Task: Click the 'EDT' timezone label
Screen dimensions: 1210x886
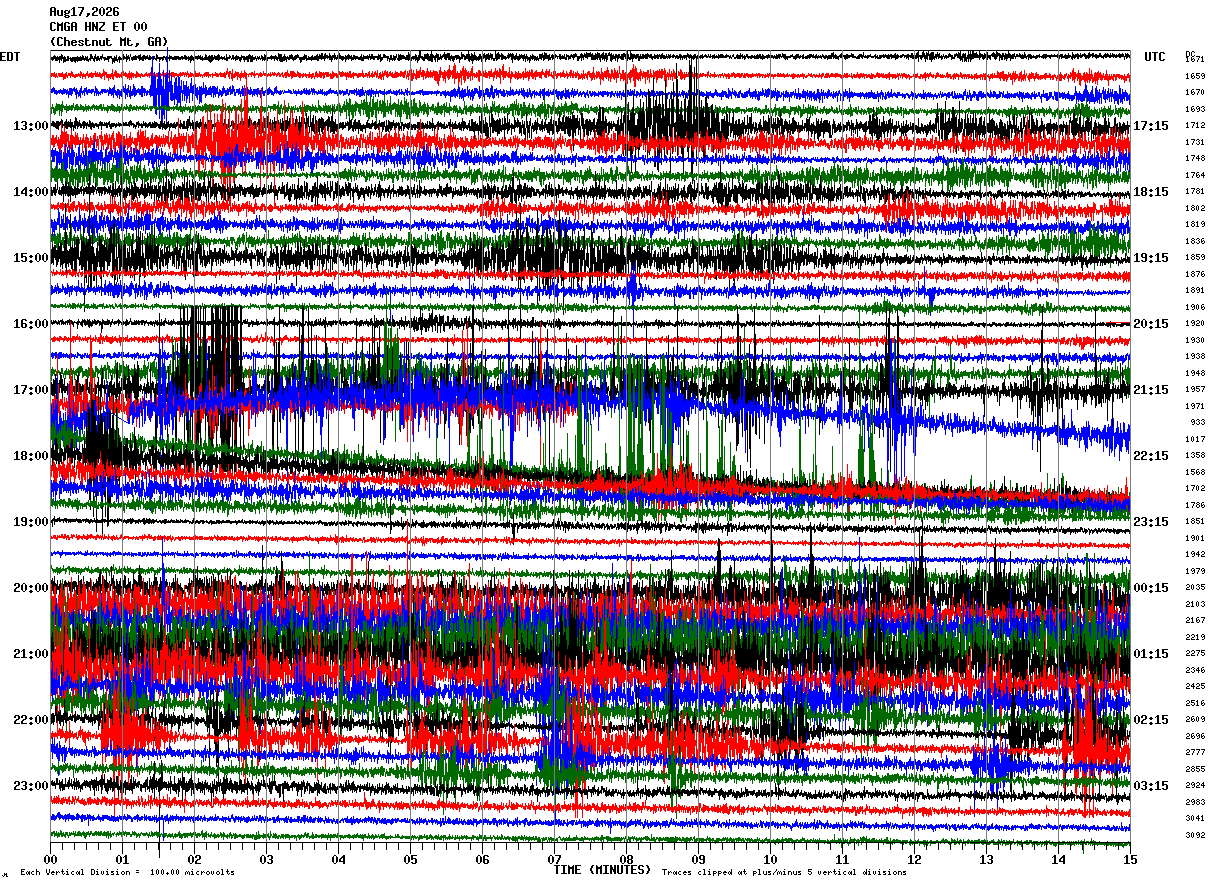Action: tap(9, 57)
